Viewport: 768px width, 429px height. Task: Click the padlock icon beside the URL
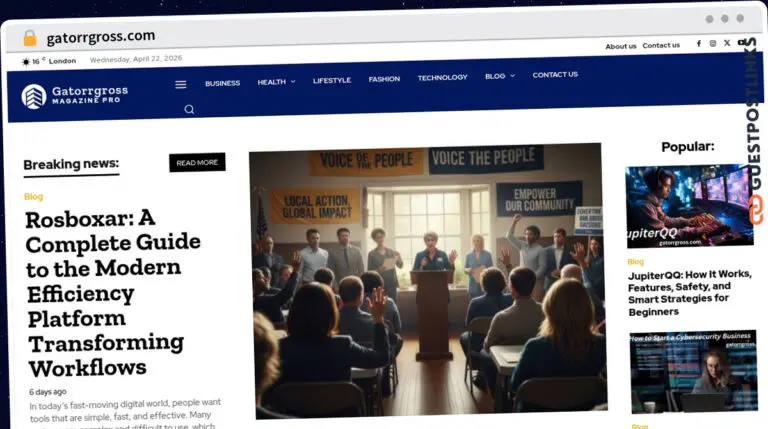click(30, 38)
